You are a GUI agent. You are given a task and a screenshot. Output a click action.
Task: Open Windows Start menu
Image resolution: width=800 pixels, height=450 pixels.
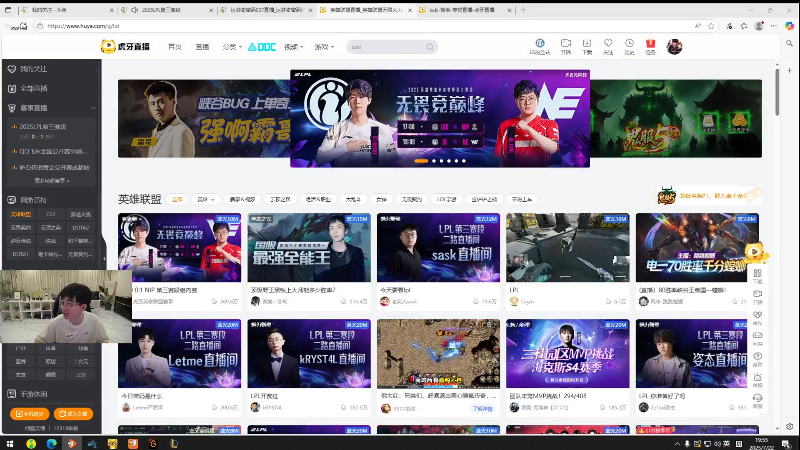[x=10, y=443]
